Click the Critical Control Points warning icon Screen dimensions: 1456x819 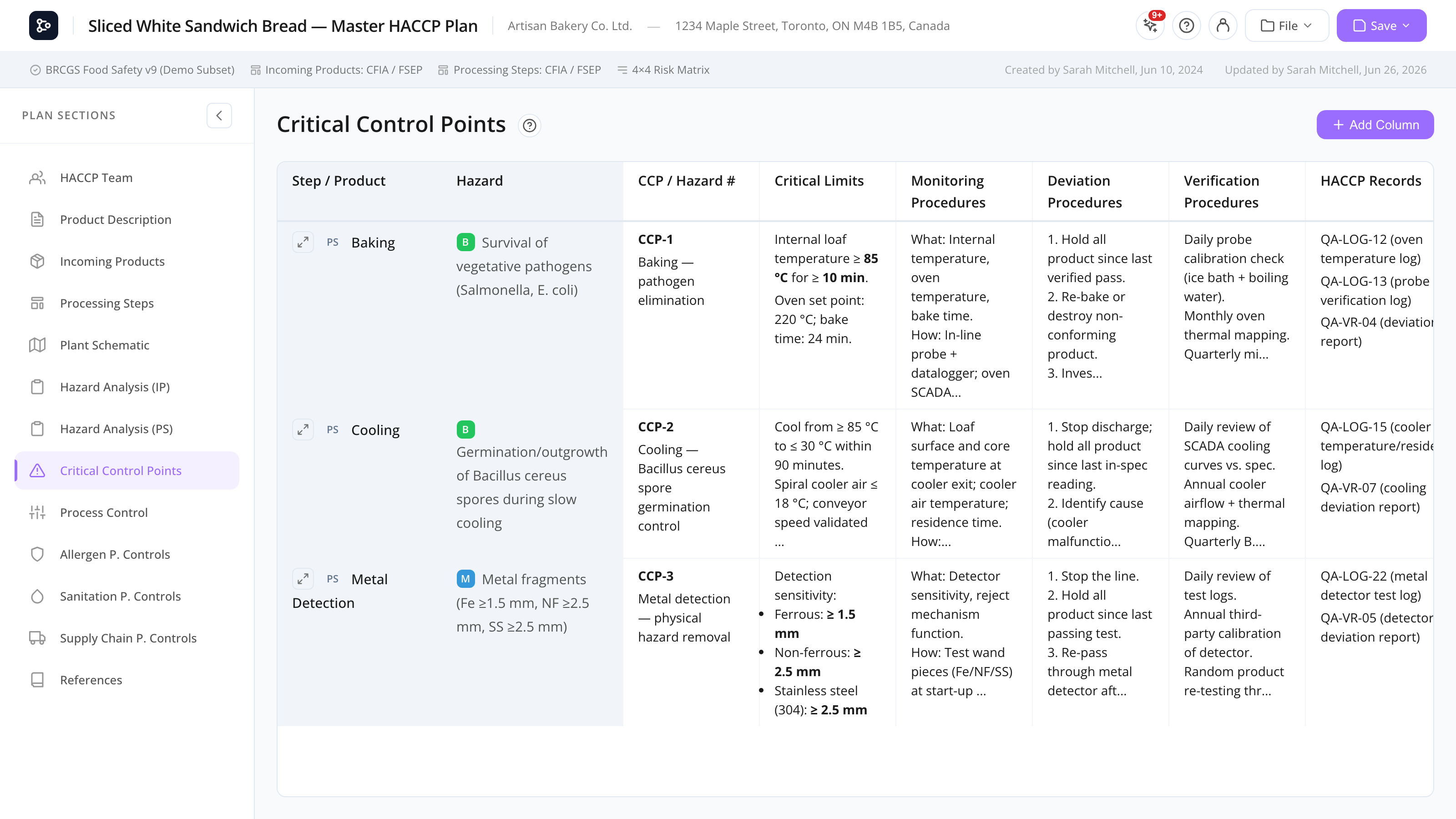coord(37,470)
